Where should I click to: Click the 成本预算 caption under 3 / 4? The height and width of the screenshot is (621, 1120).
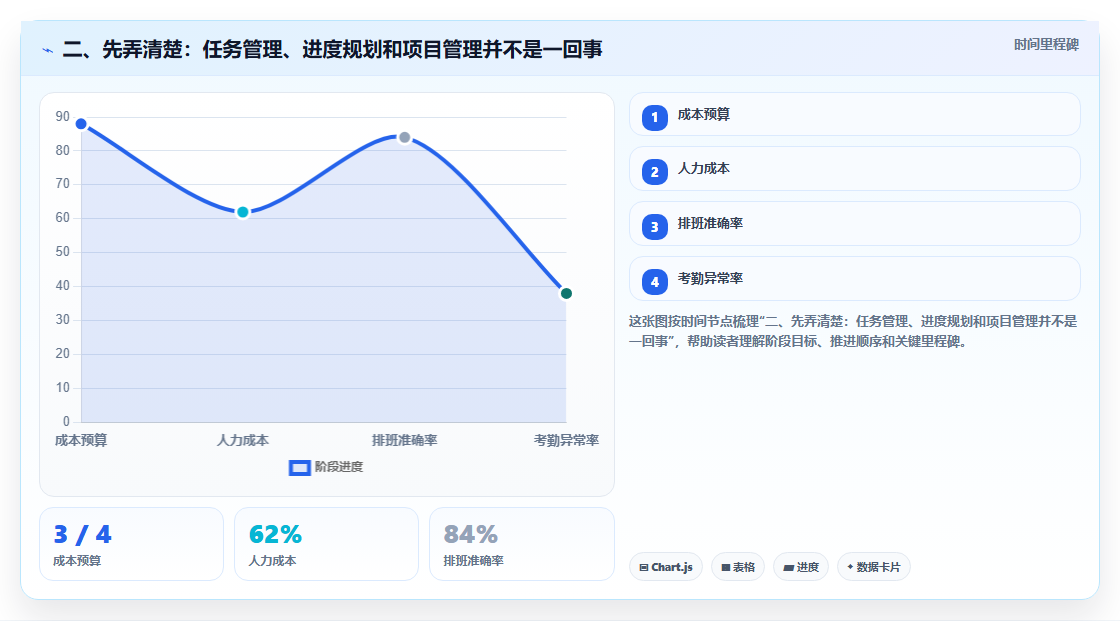click(77, 560)
